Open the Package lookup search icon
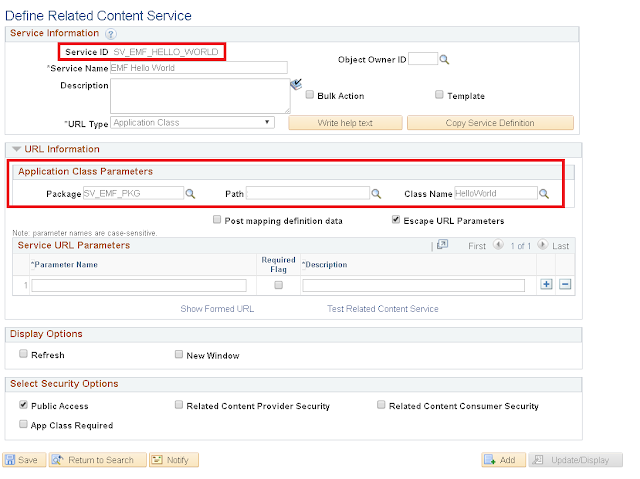The width and height of the screenshot is (640, 479). (x=190, y=193)
